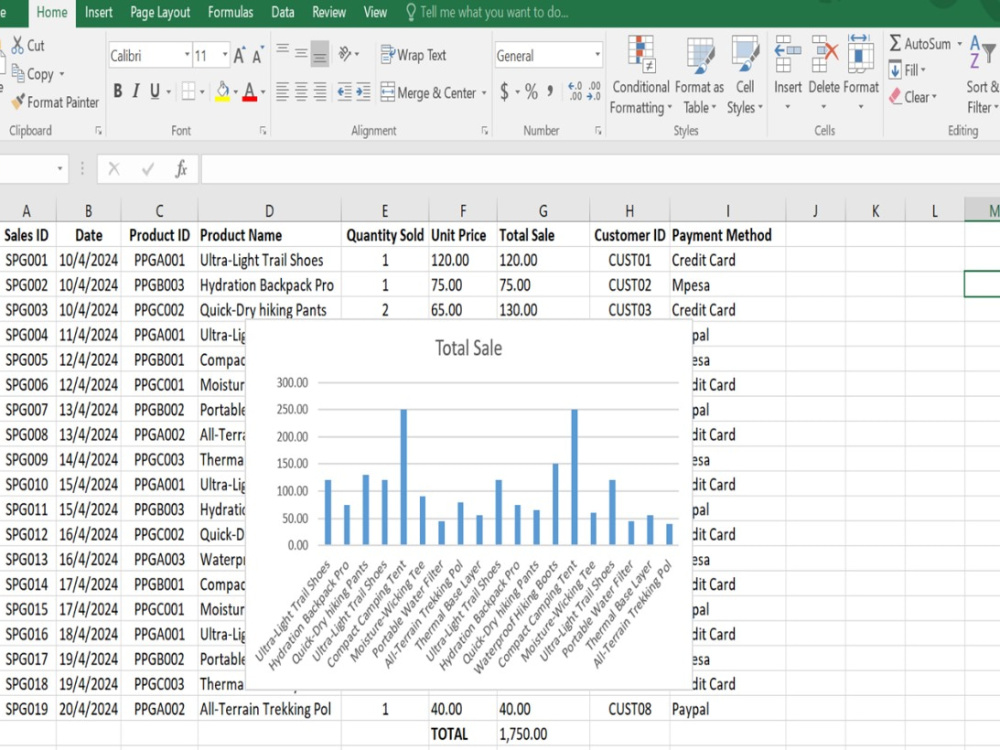This screenshot has height=750, width=1000.
Task: Open the General number format dropdown
Action: point(597,55)
